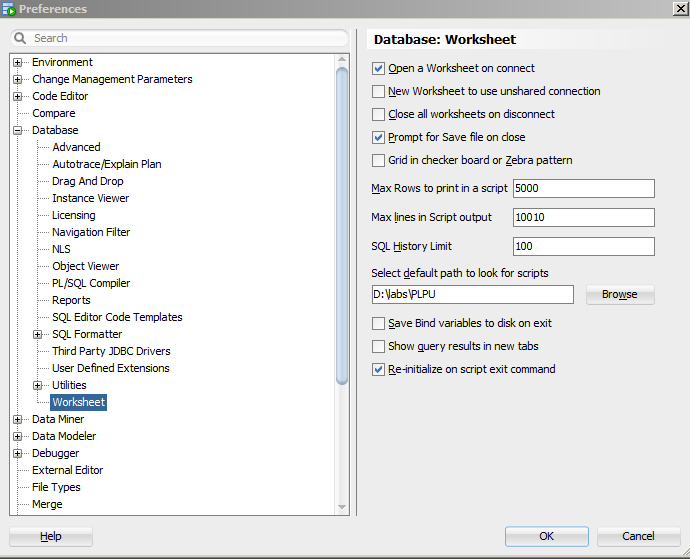Check Show query results in new tabs

point(378,346)
